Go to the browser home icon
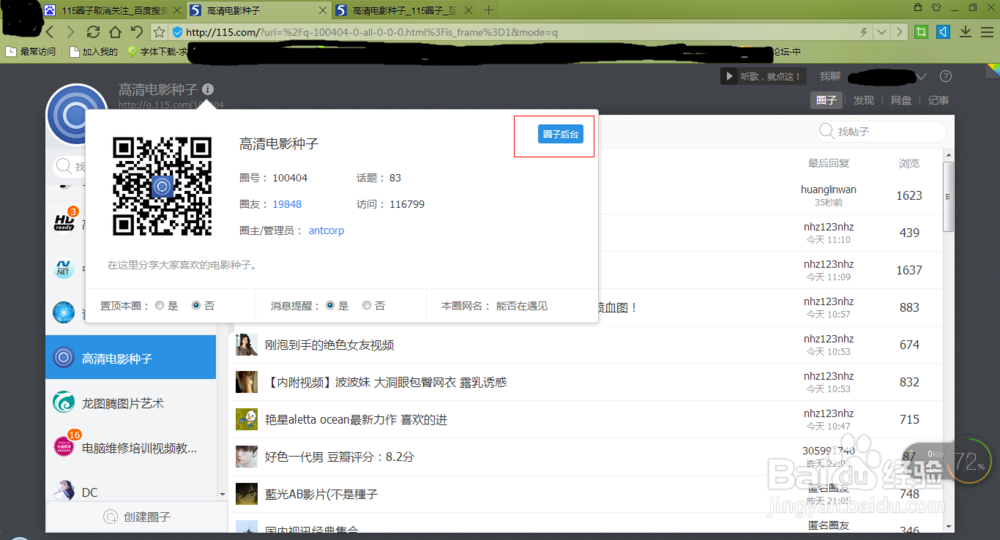This screenshot has width=1000, height=540. (x=115, y=32)
